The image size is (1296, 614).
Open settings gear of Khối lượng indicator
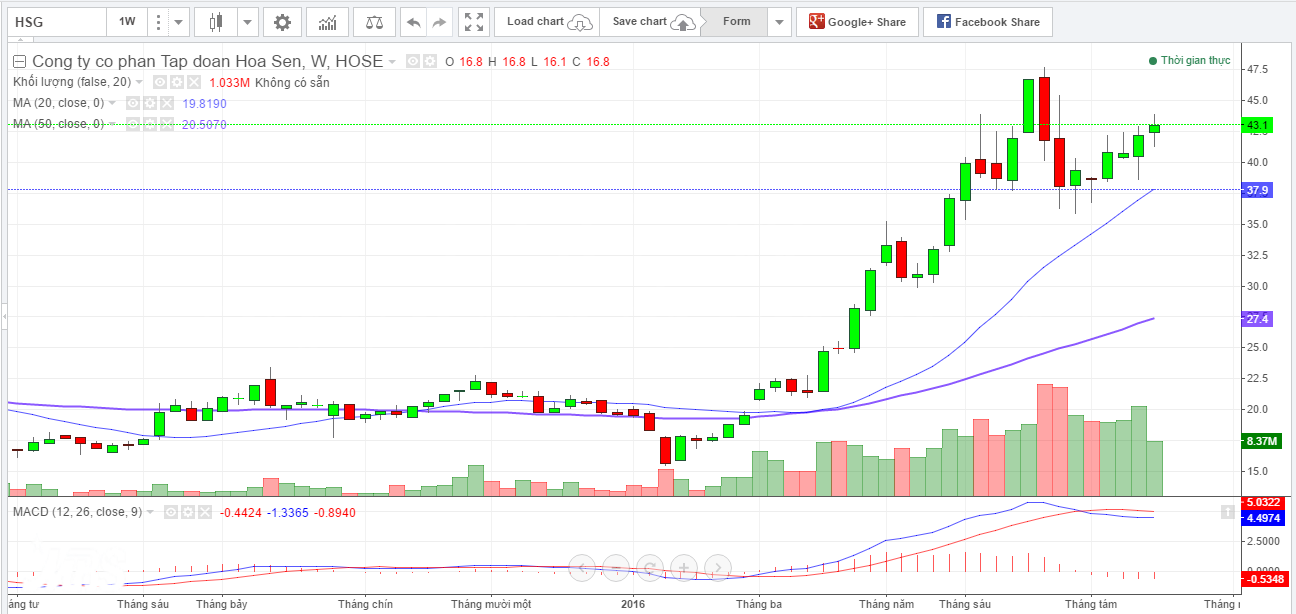point(176,82)
